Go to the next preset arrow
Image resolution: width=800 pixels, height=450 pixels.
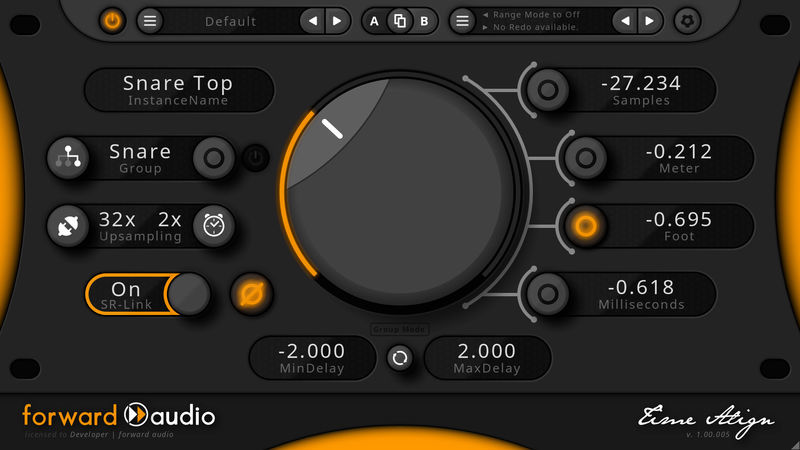(337, 21)
